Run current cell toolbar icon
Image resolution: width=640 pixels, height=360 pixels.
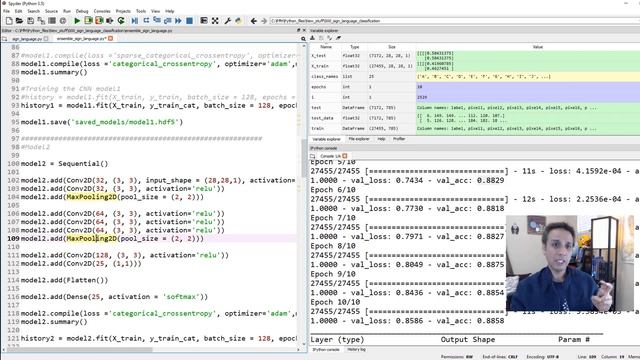click(x=88, y=20)
